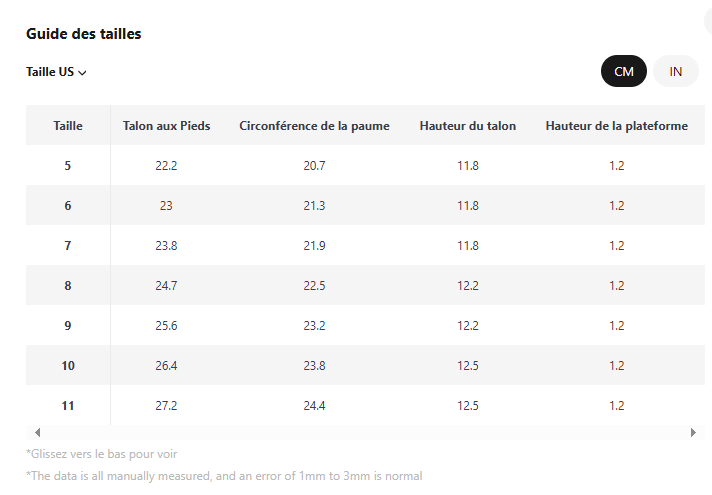Select the size 5 row label
This screenshot has height=495, width=712.
pos(68,166)
